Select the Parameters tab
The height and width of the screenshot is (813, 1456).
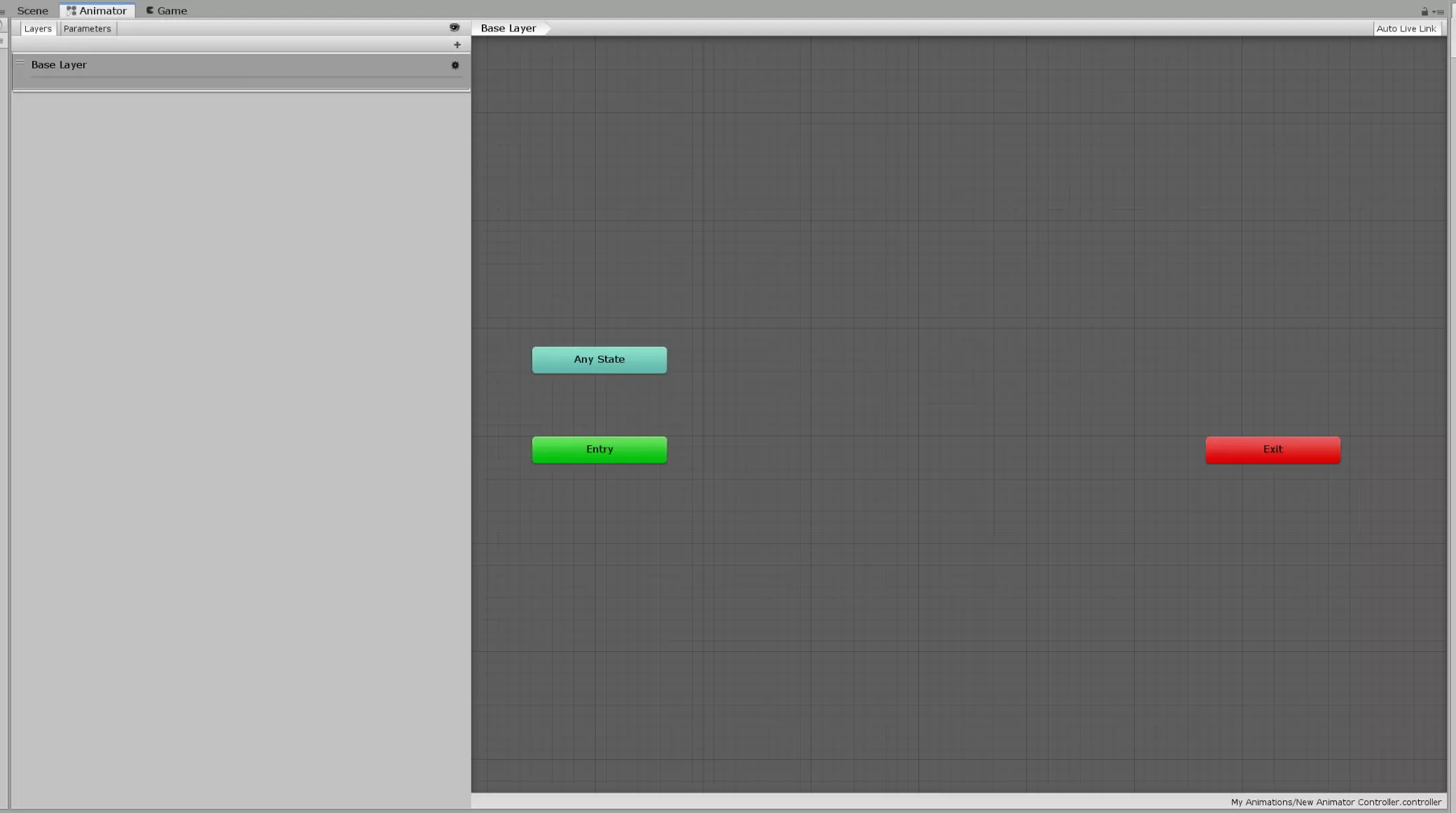pos(87,28)
